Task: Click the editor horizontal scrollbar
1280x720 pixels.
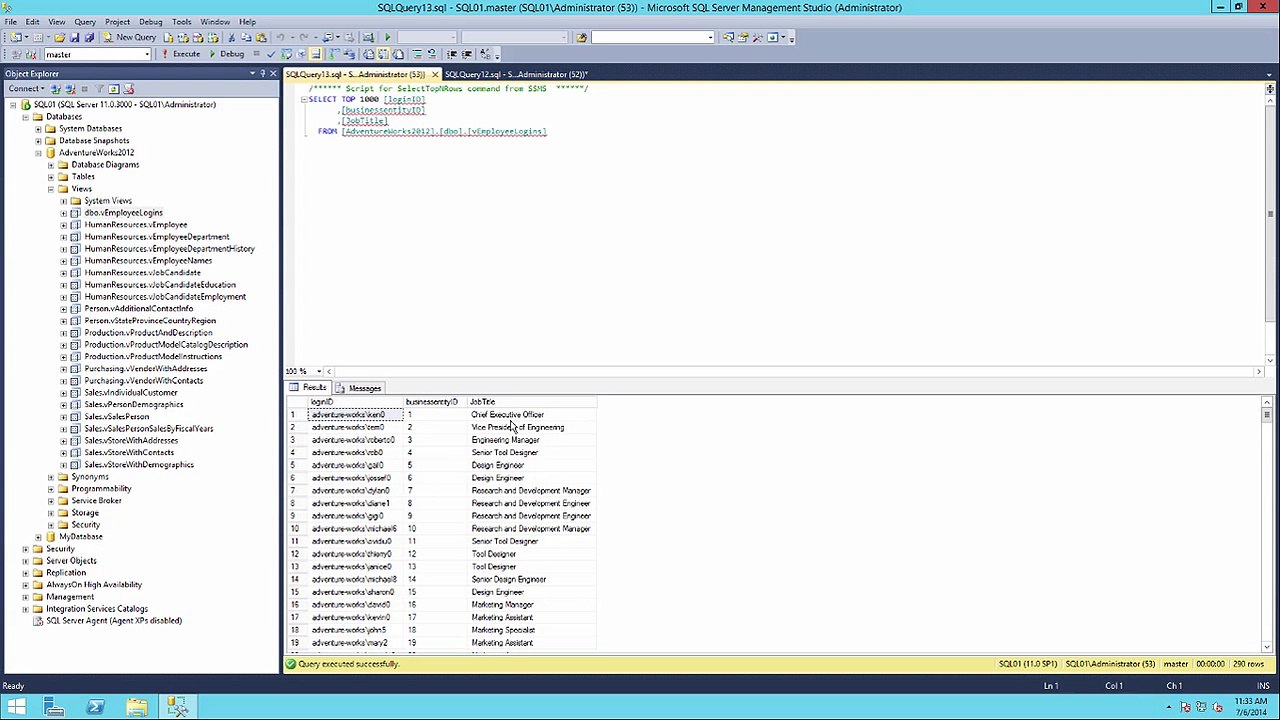Action: click(792, 372)
